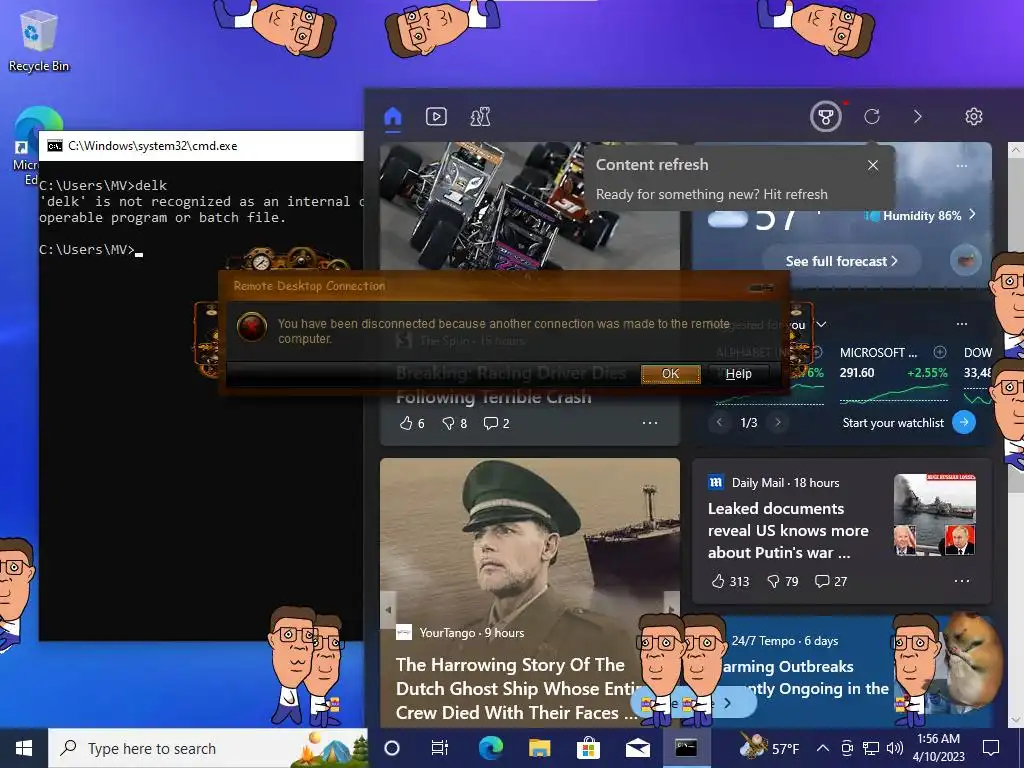Open Mail app from taskbar
Screen dimensions: 1024x768
click(x=637, y=748)
